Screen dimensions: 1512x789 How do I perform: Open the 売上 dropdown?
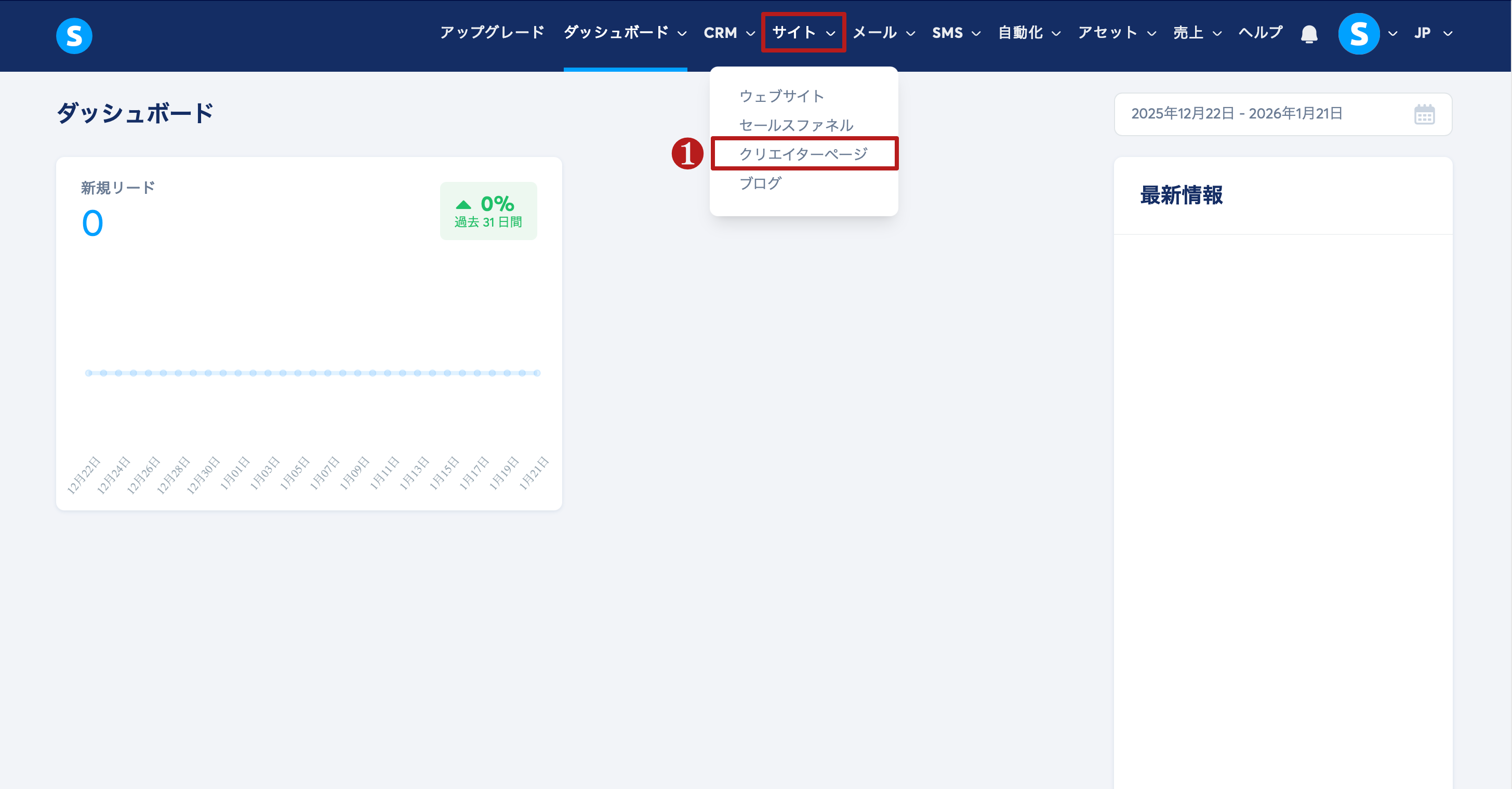pyautogui.click(x=1197, y=33)
